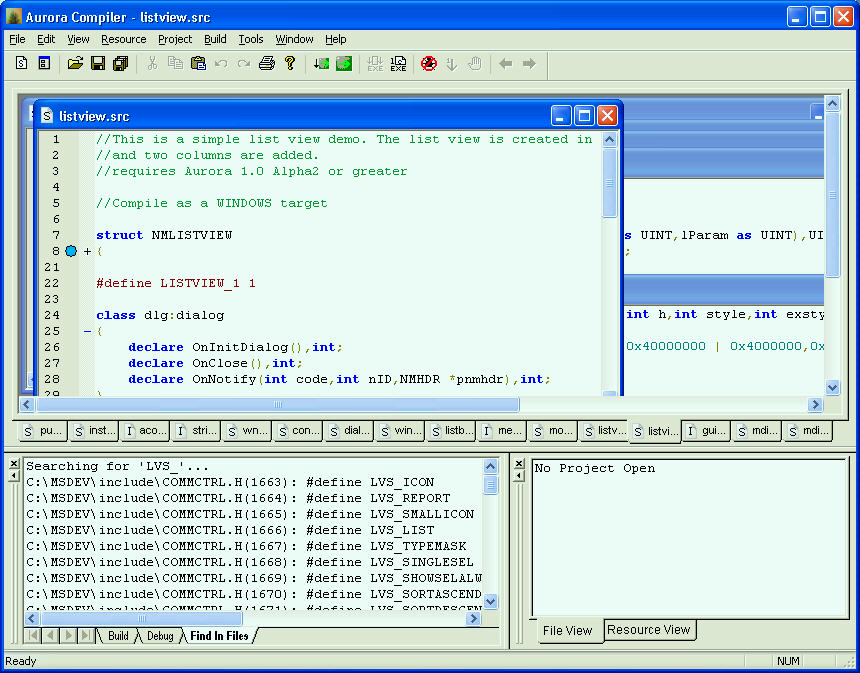
Task: Open the Build menu
Action: point(214,39)
